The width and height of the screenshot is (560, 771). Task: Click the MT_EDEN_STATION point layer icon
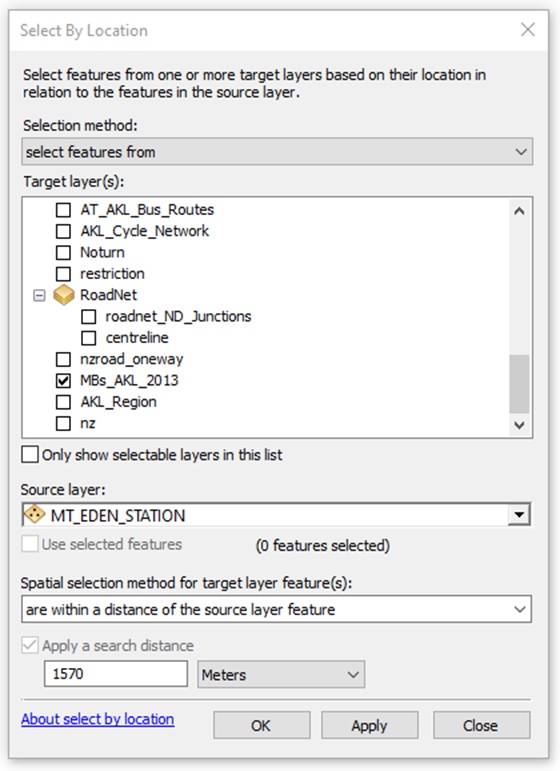pyautogui.click(x=35, y=515)
